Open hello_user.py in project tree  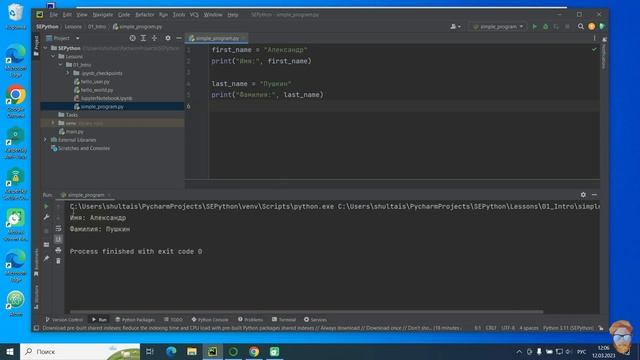click(x=95, y=82)
